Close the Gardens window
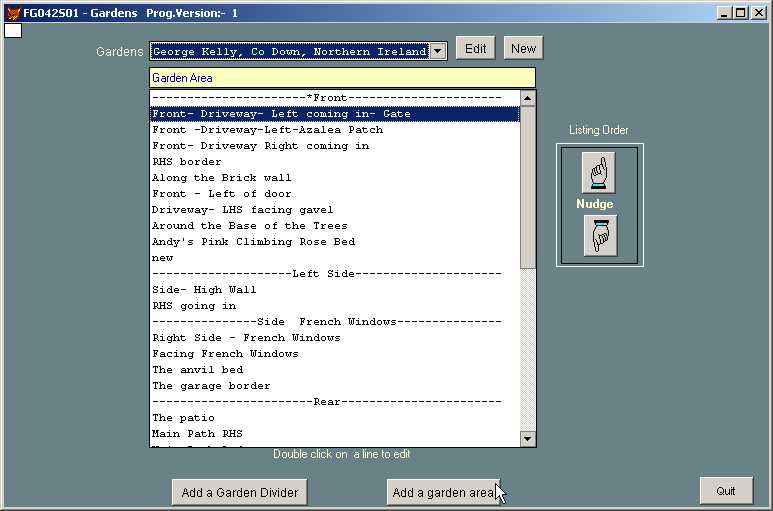Screen dimensions: 773x511 (759, 13)
